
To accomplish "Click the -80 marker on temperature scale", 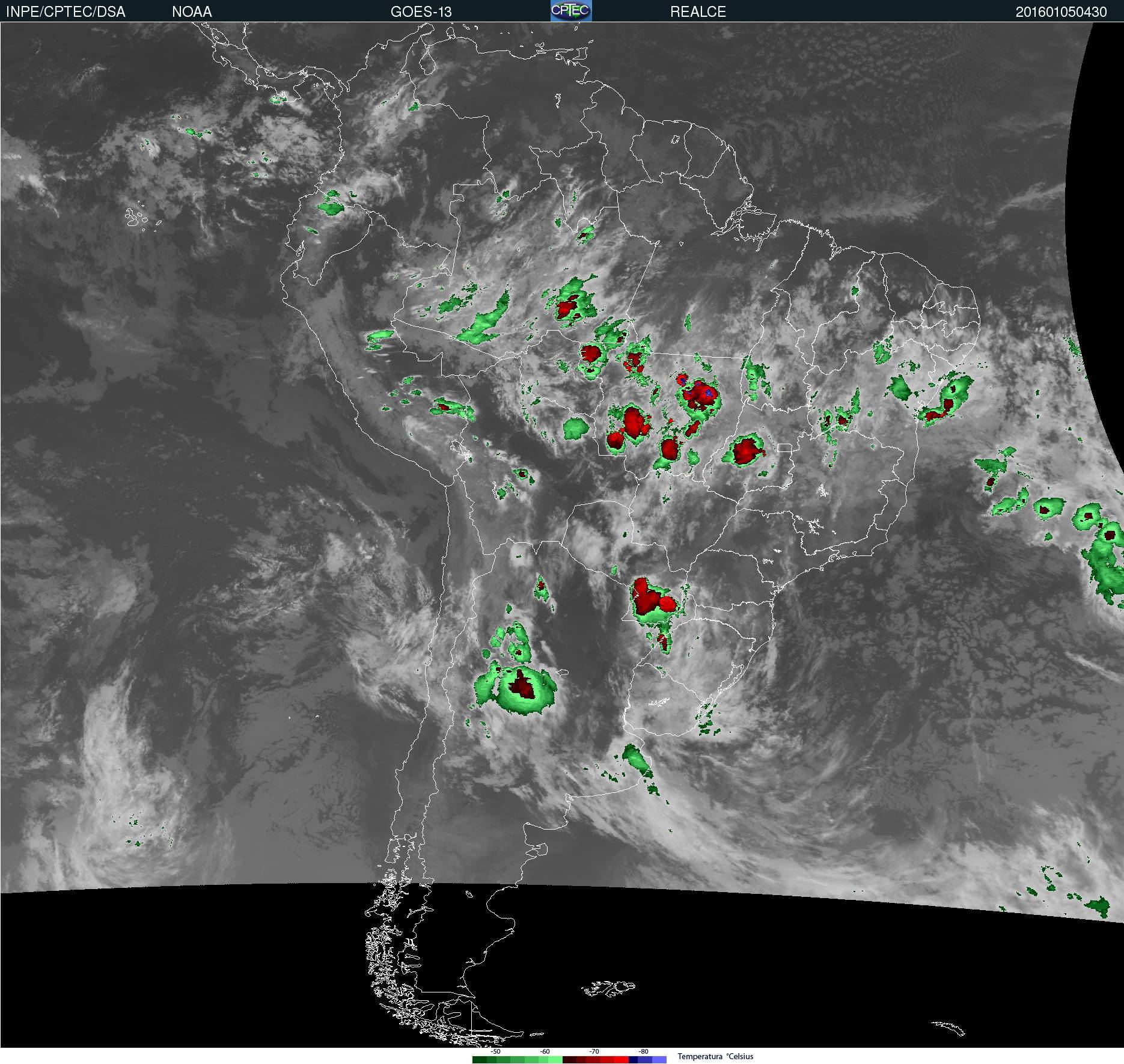I will coord(643,1051).
